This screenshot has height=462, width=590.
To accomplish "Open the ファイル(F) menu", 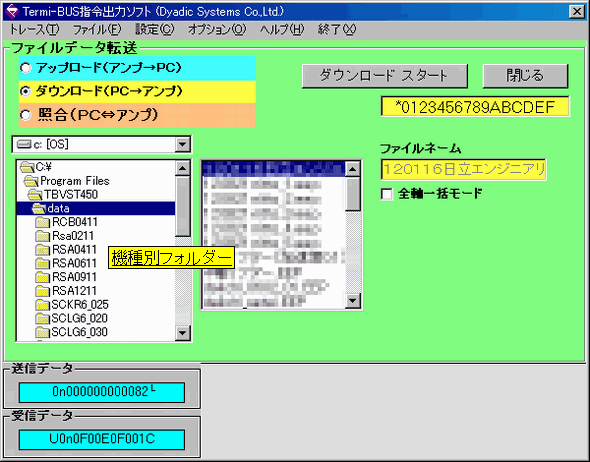I will pyautogui.click(x=97, y=29).
